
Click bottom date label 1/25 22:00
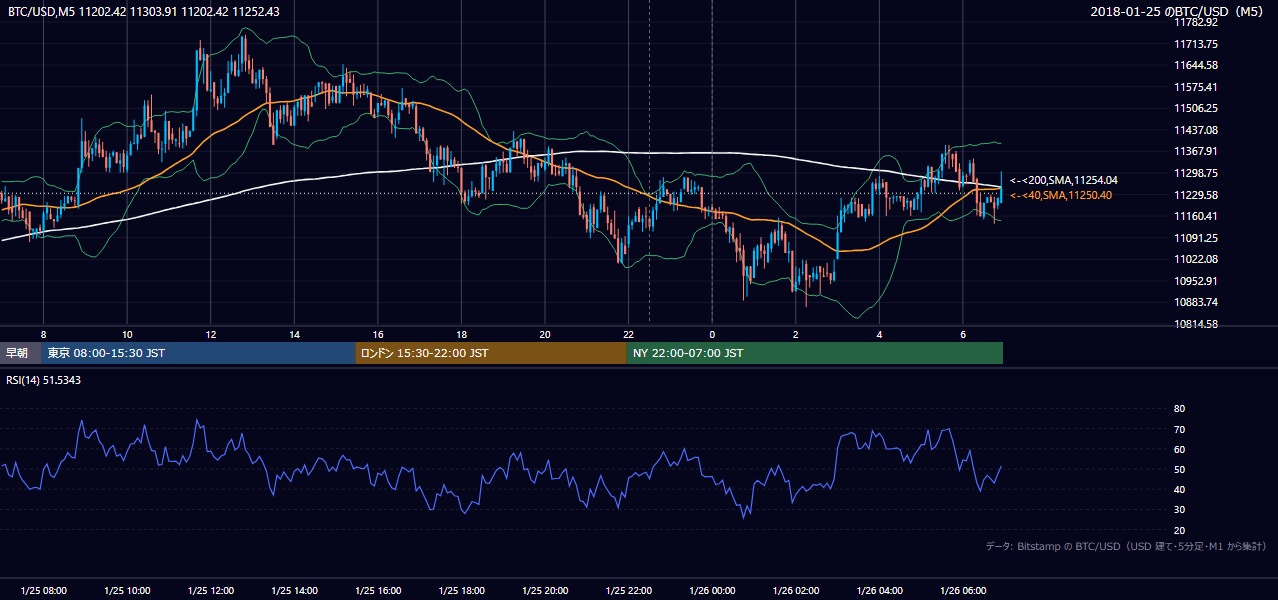coord(628,591)
